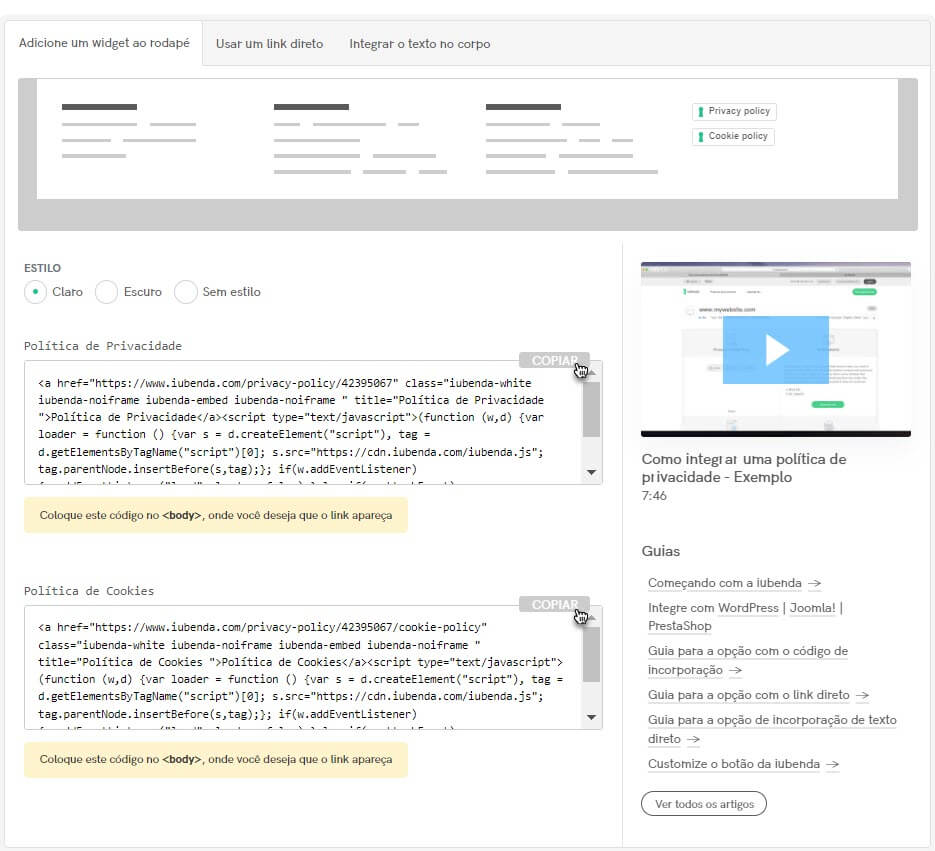The width and height of the screenshot is (935, 851).
Task: Copy the Política de Cookies code
Action: click(x=554, y=605)
